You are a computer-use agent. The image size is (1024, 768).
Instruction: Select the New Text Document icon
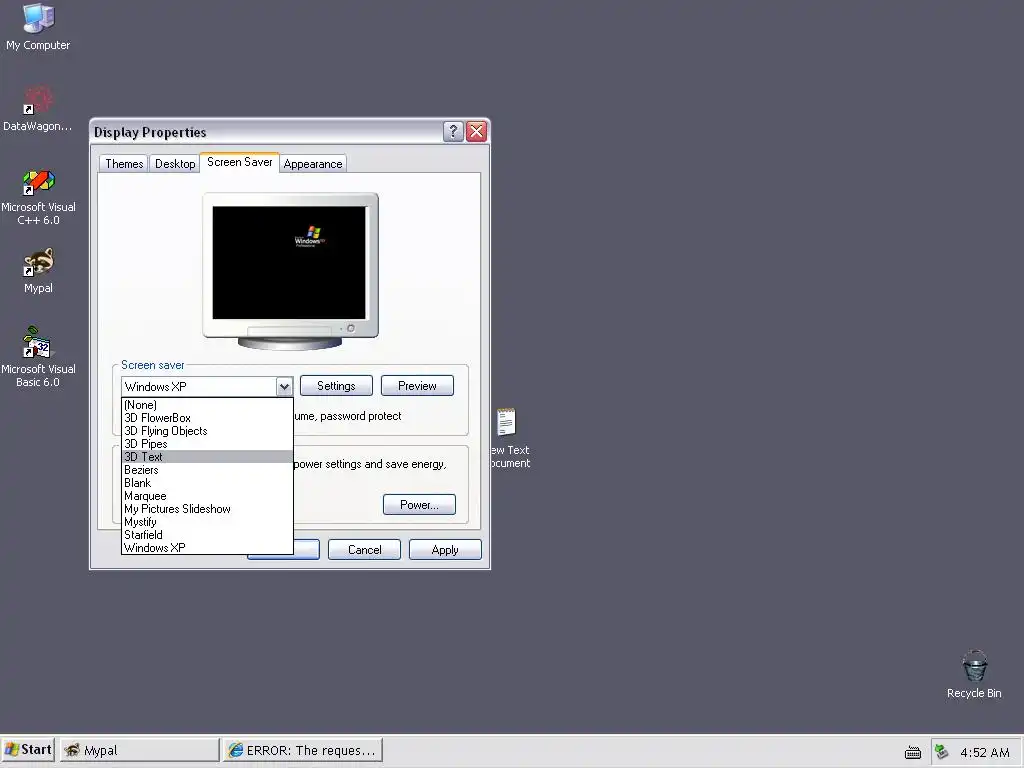pyautogui.click(x=510, y=438)
